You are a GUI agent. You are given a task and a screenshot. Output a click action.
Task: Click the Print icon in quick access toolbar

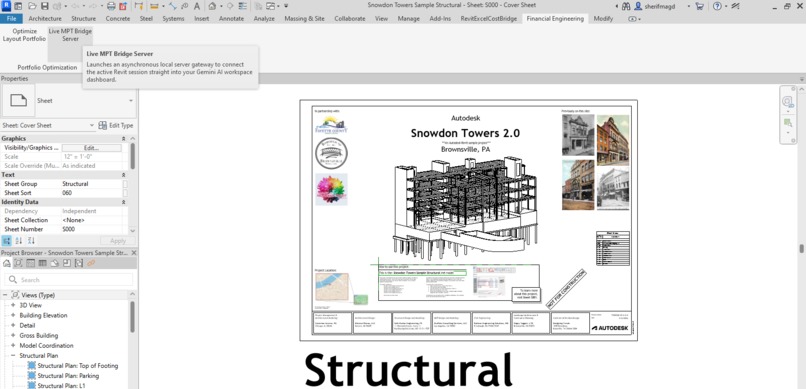pos(112,6)
